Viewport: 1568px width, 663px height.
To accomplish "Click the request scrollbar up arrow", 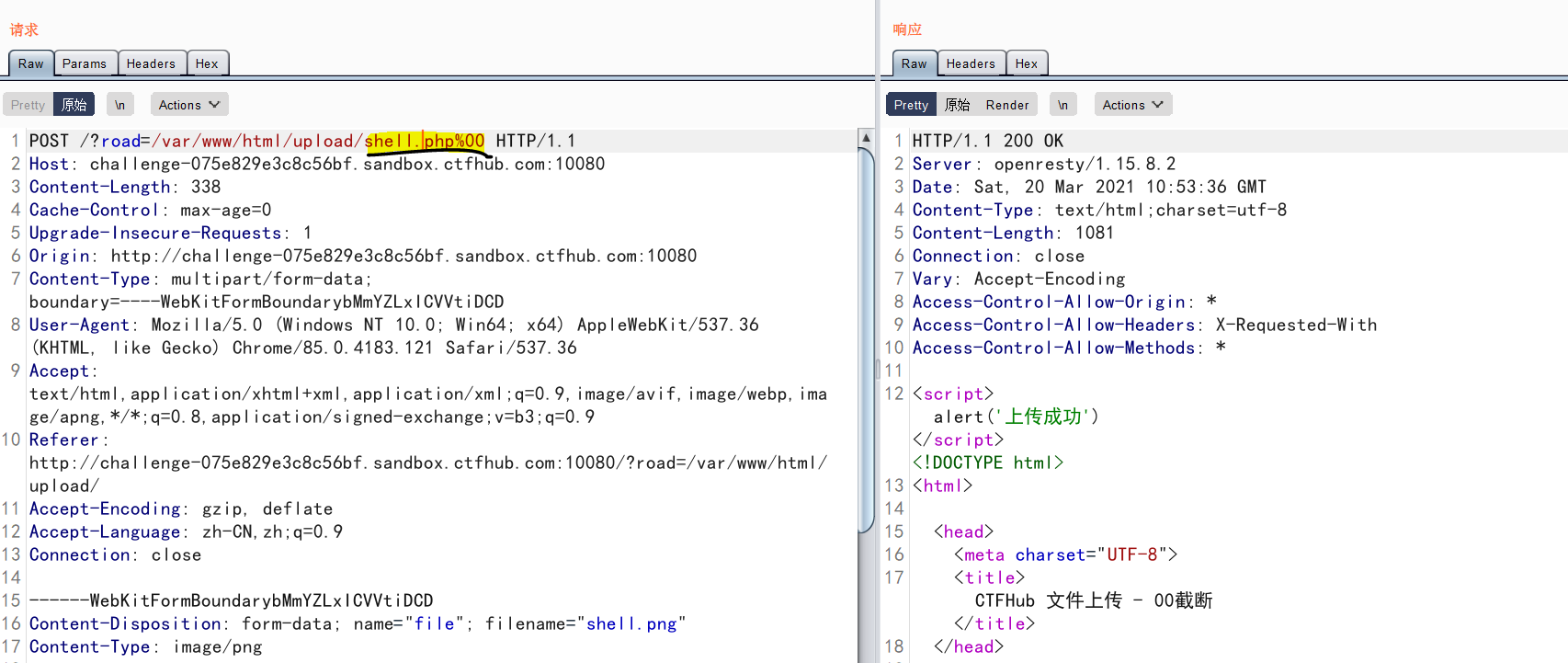I will click(866, 138).
